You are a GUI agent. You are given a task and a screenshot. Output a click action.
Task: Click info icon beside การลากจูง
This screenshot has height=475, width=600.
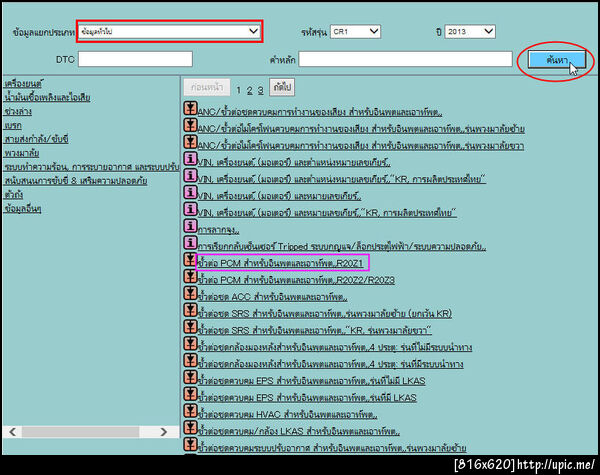click(190, 226)
